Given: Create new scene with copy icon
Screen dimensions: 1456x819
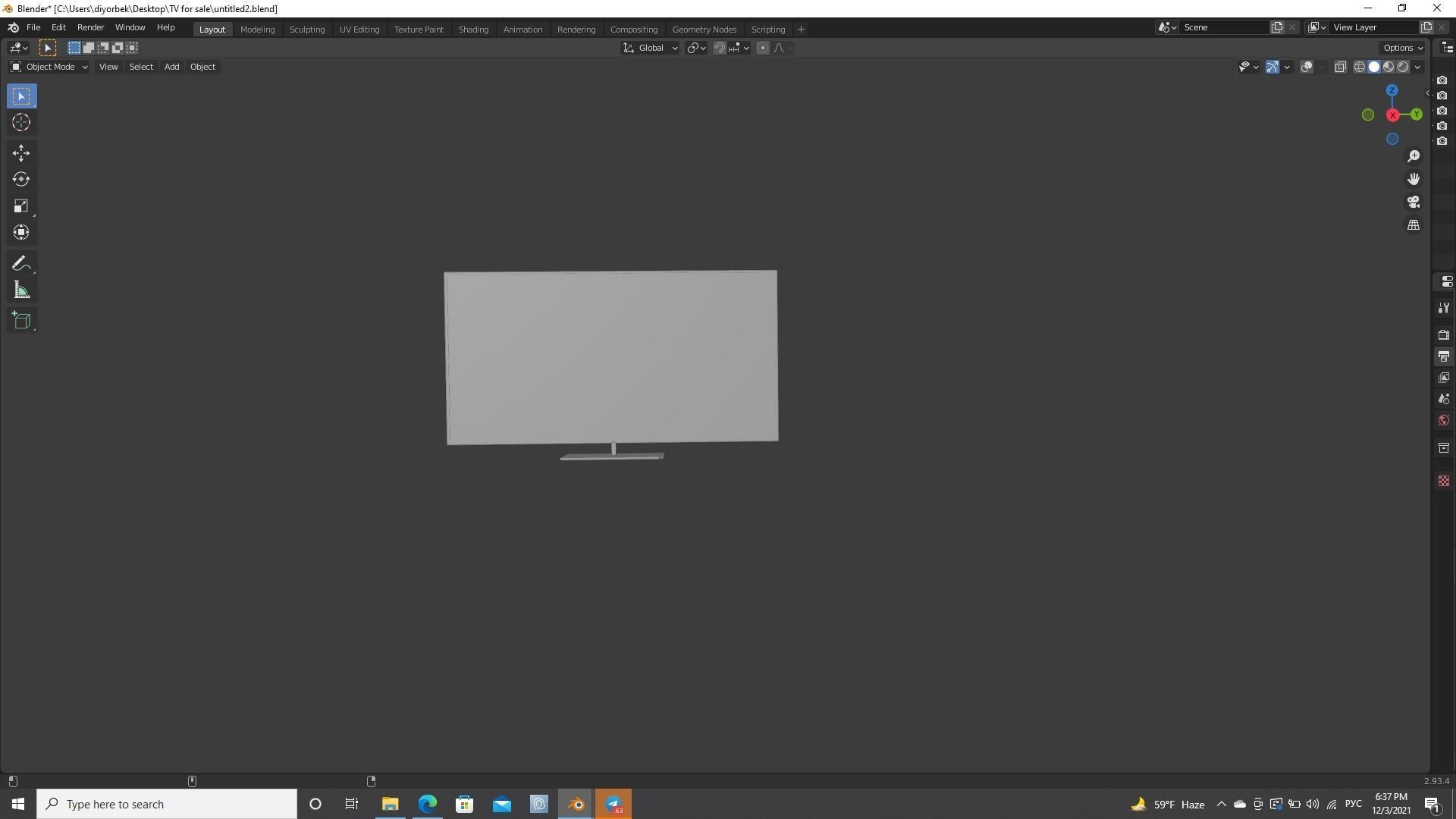Looking at the screenshot, I should coord(1277,27).
